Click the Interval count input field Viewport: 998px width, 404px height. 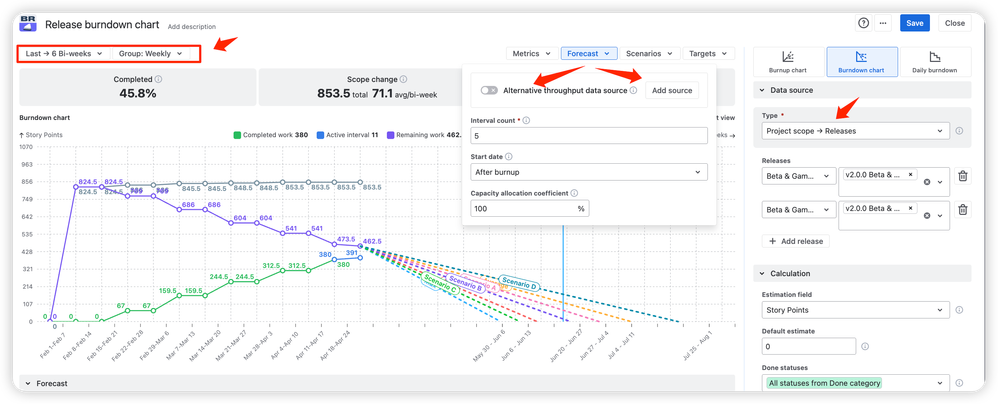point(589,136)
